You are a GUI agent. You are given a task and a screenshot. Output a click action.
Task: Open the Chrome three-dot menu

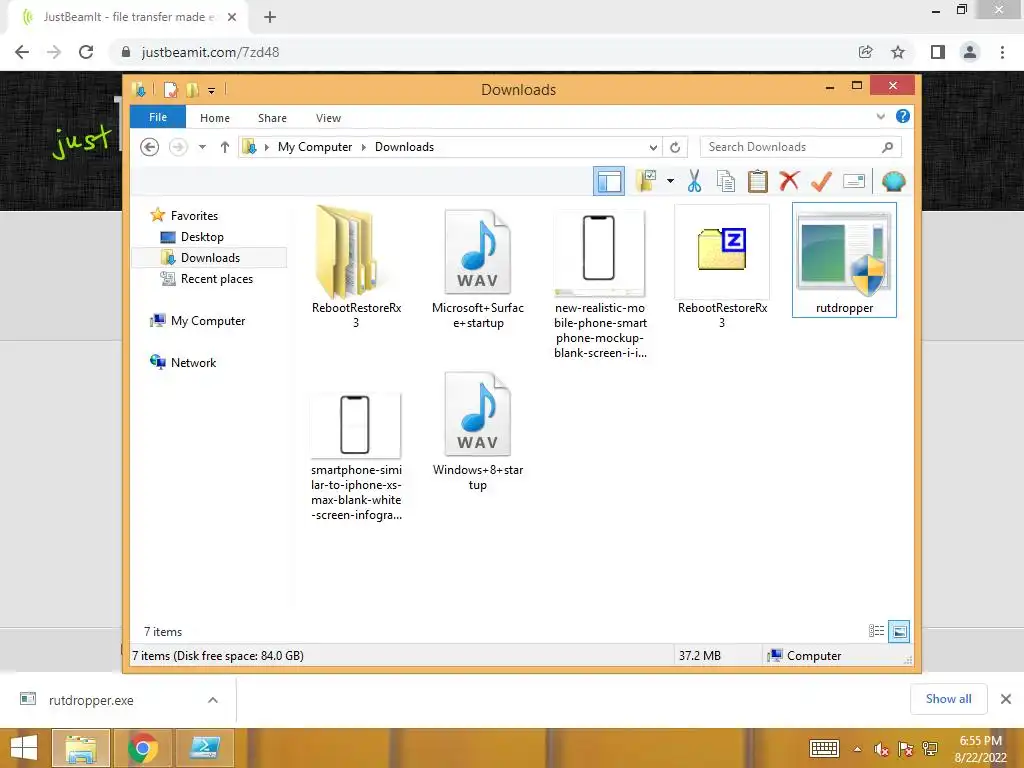coord(1002,52)
